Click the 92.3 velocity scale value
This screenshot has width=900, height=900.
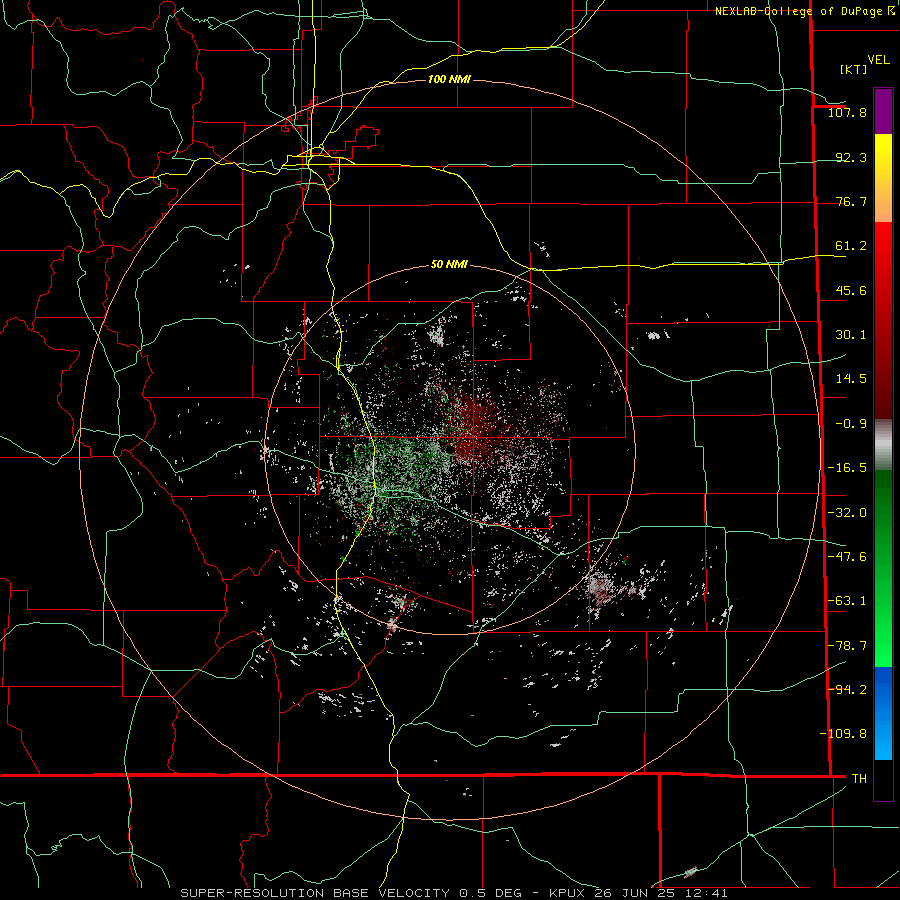click(851, 157)
